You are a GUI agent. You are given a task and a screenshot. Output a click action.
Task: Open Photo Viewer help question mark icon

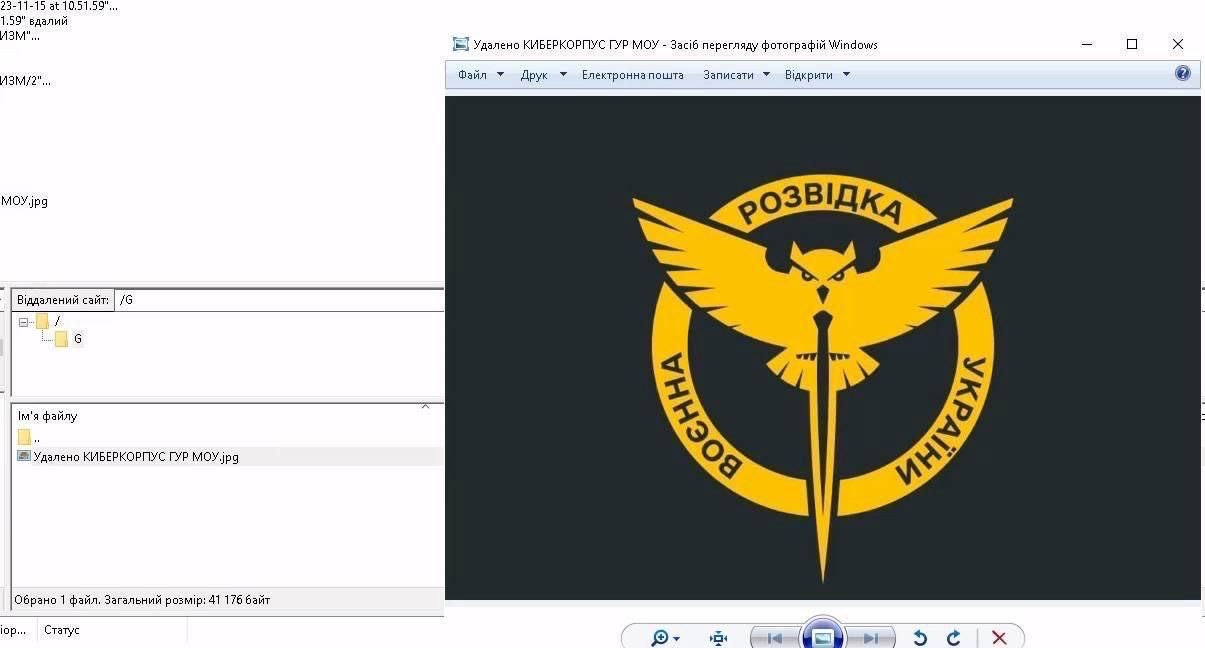(1183, 73)
